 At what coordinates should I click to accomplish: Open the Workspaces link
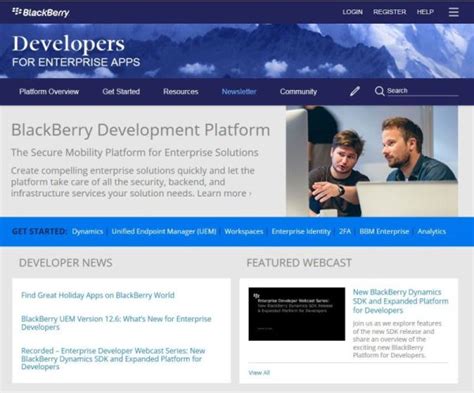(244, 231)
